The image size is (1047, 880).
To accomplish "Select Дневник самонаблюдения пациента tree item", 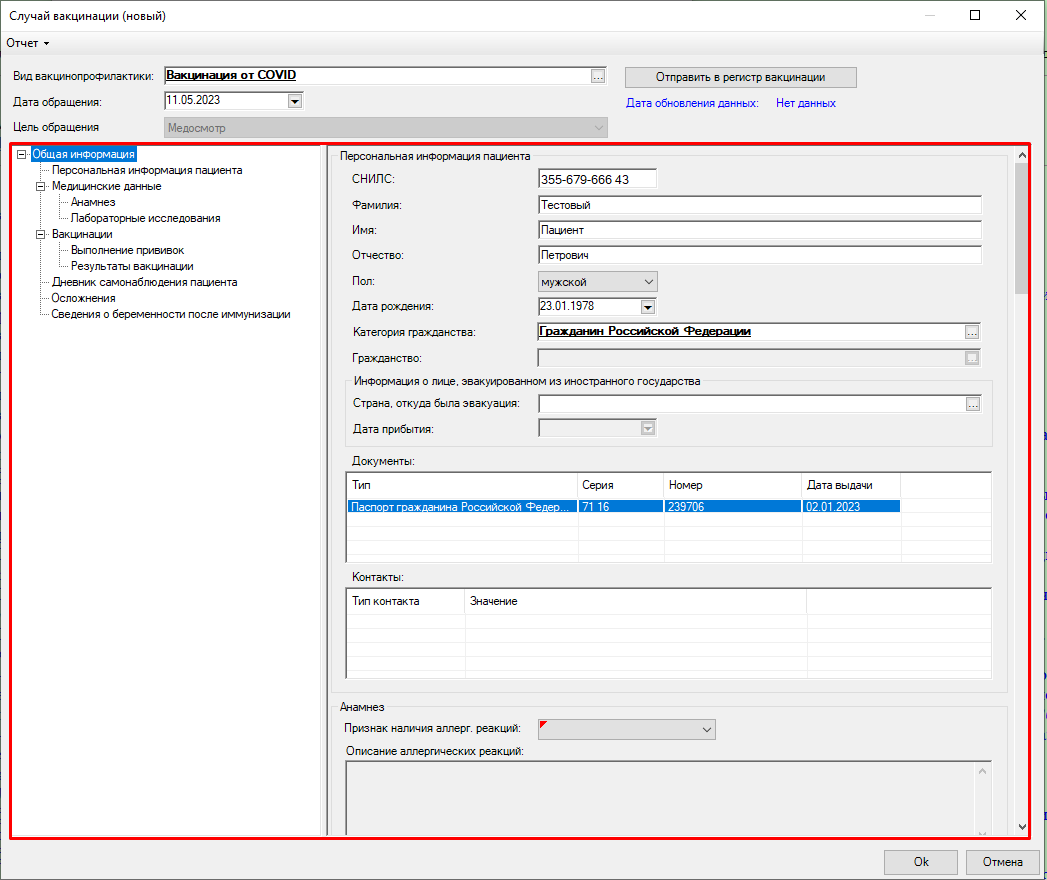I will click(x=144, y=282).
